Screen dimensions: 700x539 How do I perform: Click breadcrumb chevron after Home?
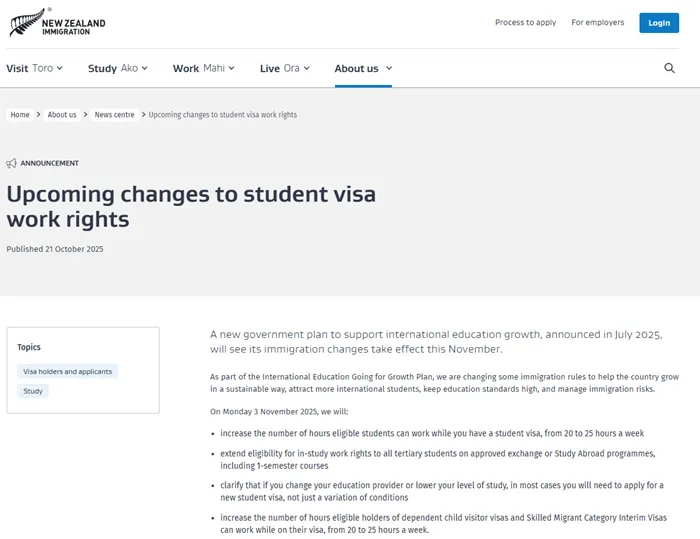point(38,115)
